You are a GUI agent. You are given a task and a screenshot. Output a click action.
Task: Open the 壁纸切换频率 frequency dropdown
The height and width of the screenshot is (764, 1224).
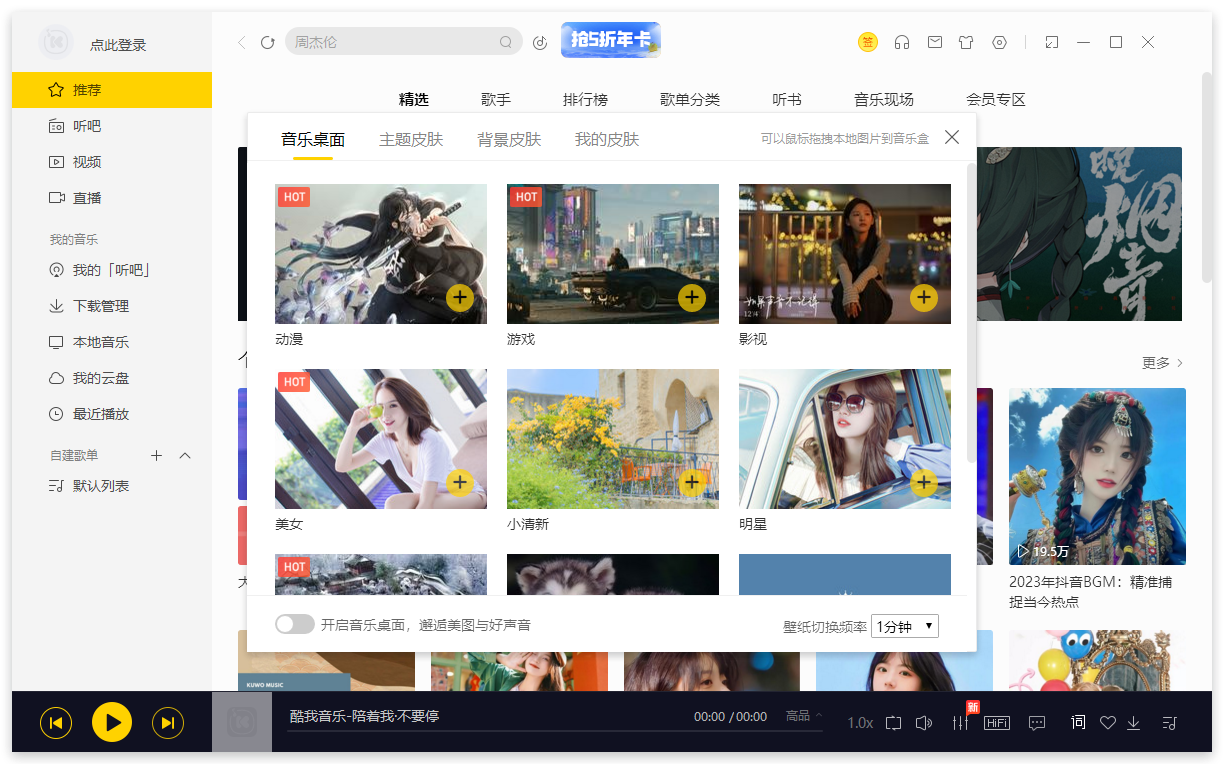[x=904, y=623]
